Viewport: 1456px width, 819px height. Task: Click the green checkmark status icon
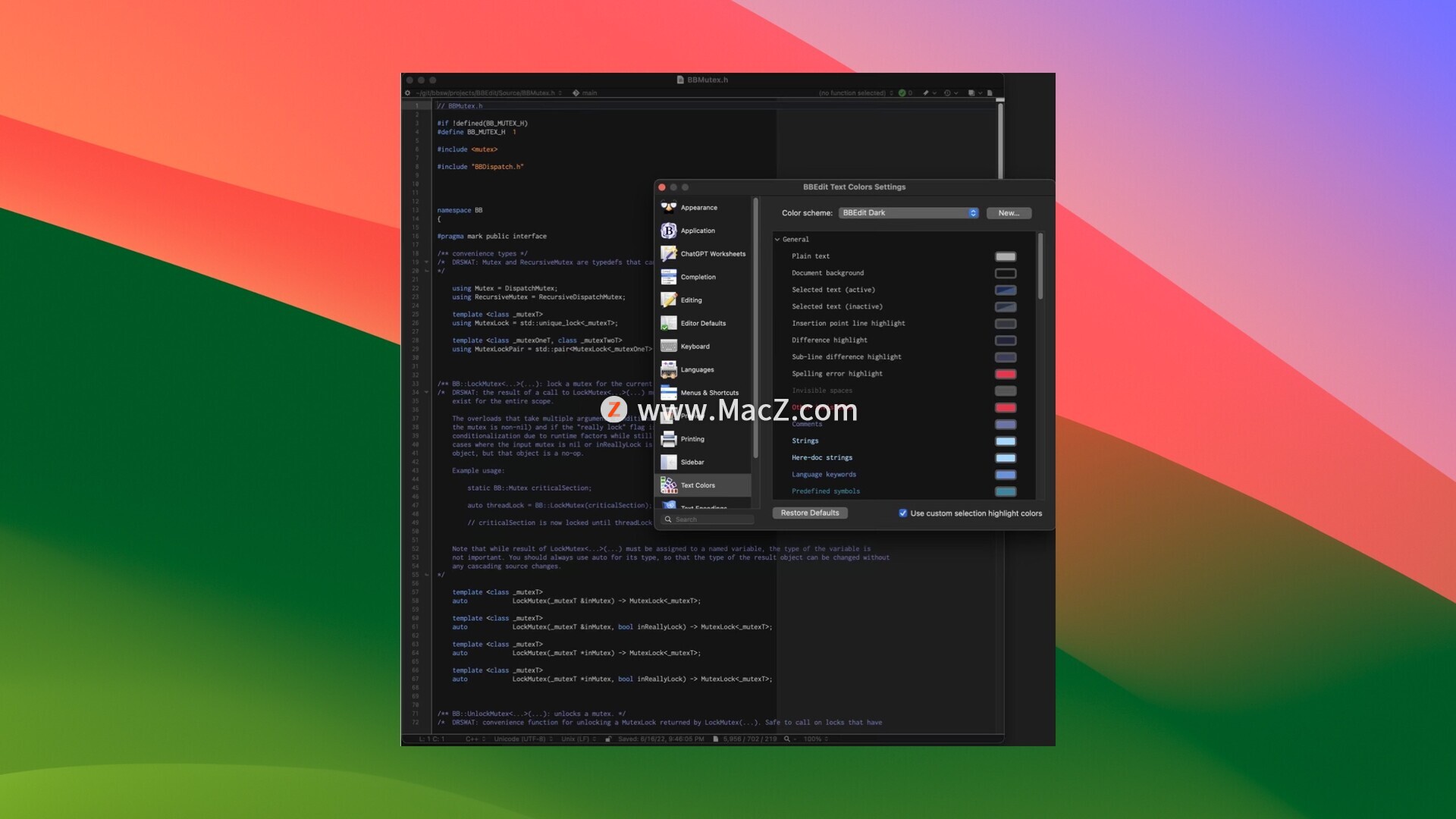pos(902,93)
